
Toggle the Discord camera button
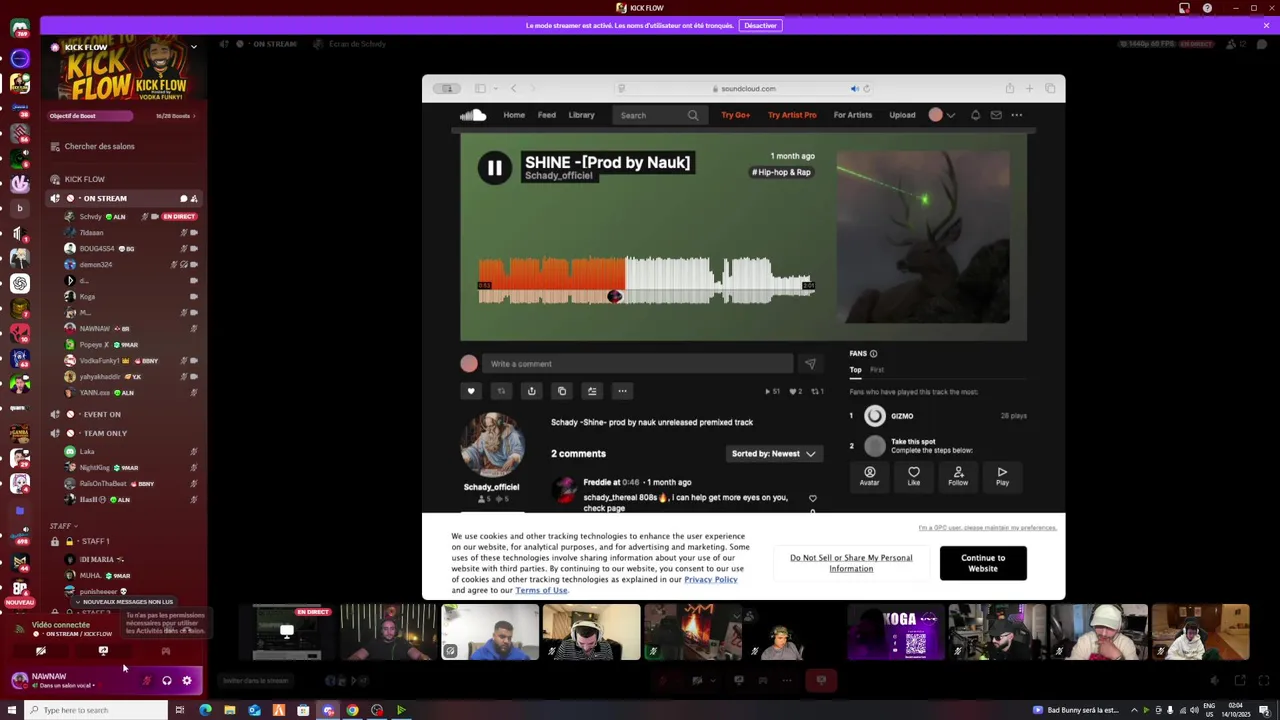pos(41,651)
